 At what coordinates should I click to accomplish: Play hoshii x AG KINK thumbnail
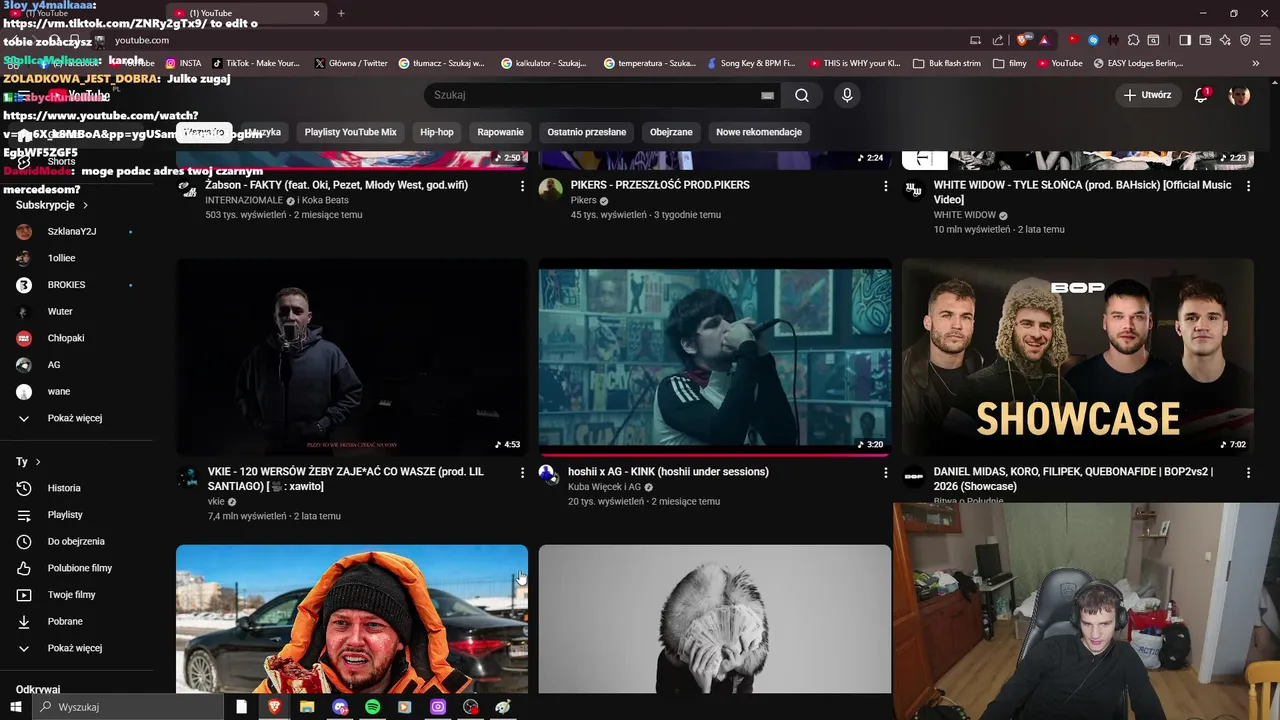point(715,357)
